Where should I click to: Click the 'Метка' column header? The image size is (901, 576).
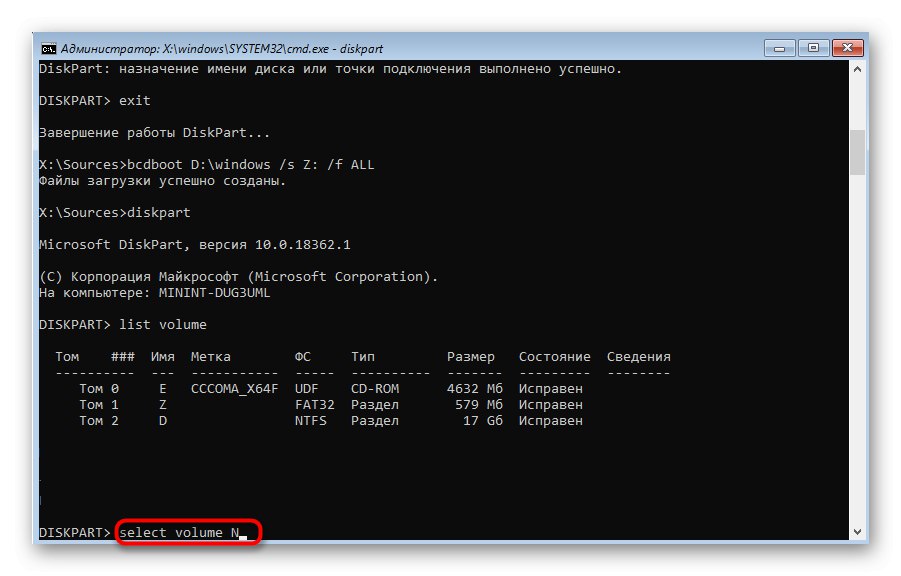tap(210, 356)
